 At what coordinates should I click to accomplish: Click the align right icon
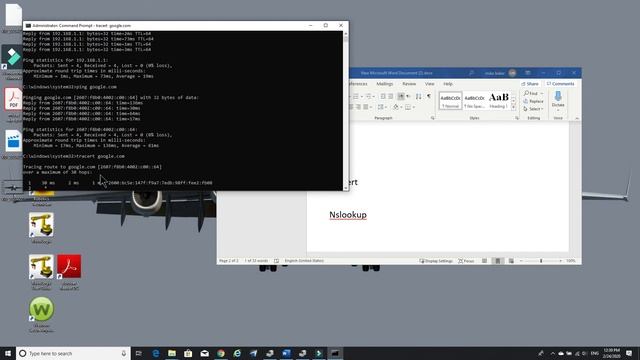(358, 107)
